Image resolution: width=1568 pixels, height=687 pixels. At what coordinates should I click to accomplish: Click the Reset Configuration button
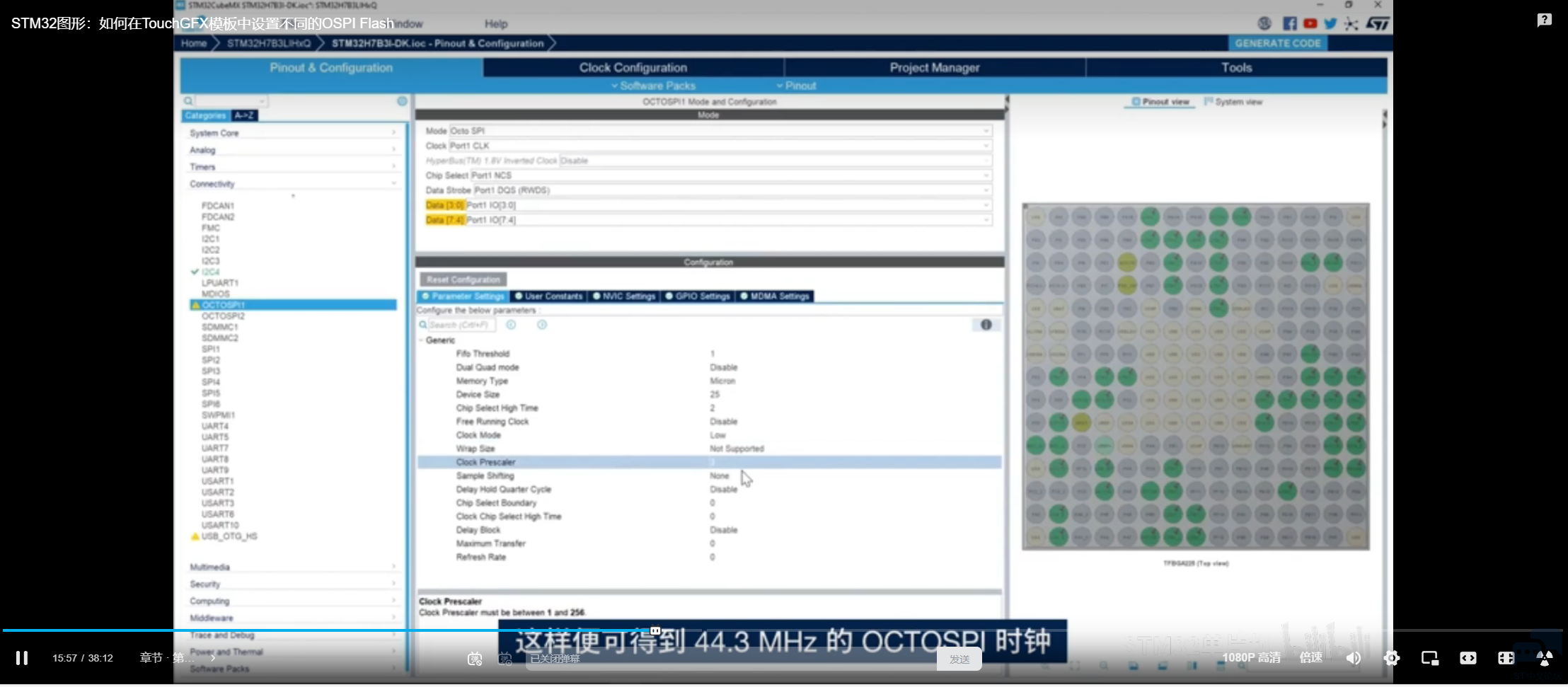coord(463,279)
